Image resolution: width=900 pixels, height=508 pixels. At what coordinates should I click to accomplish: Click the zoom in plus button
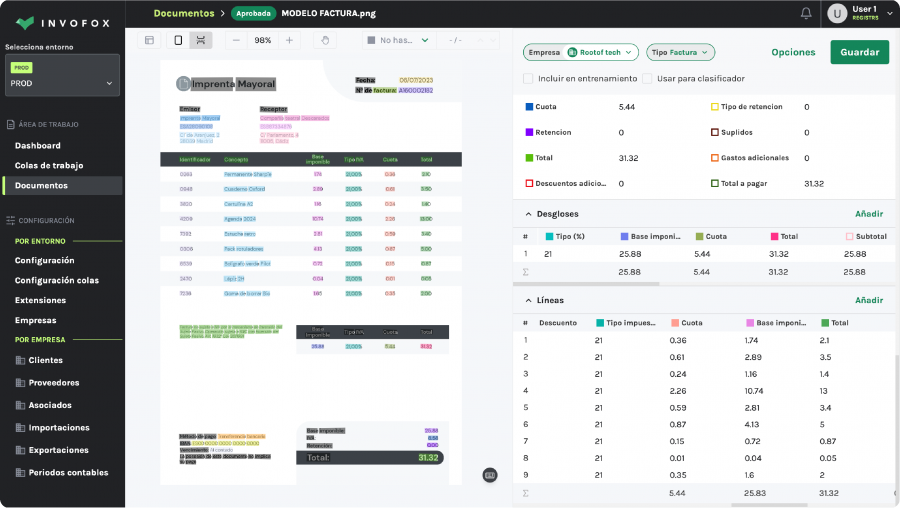(289, 40)
